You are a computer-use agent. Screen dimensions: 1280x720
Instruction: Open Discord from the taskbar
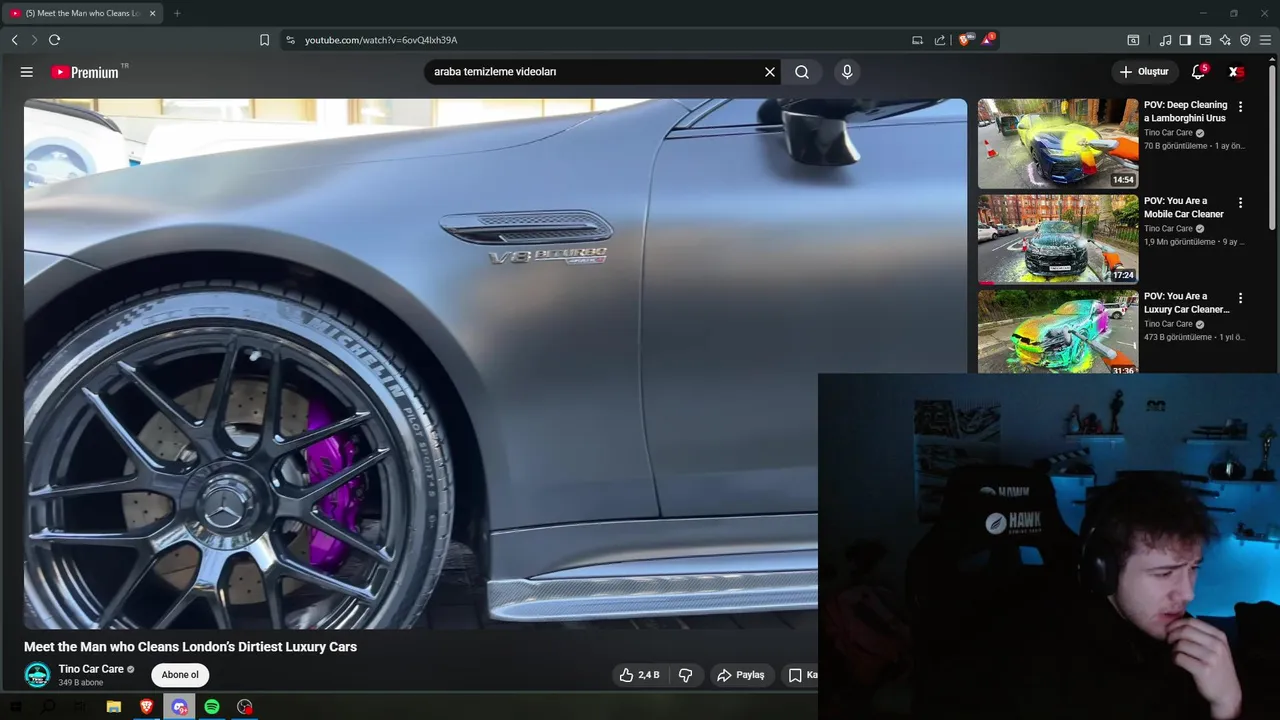coord(179,707)
